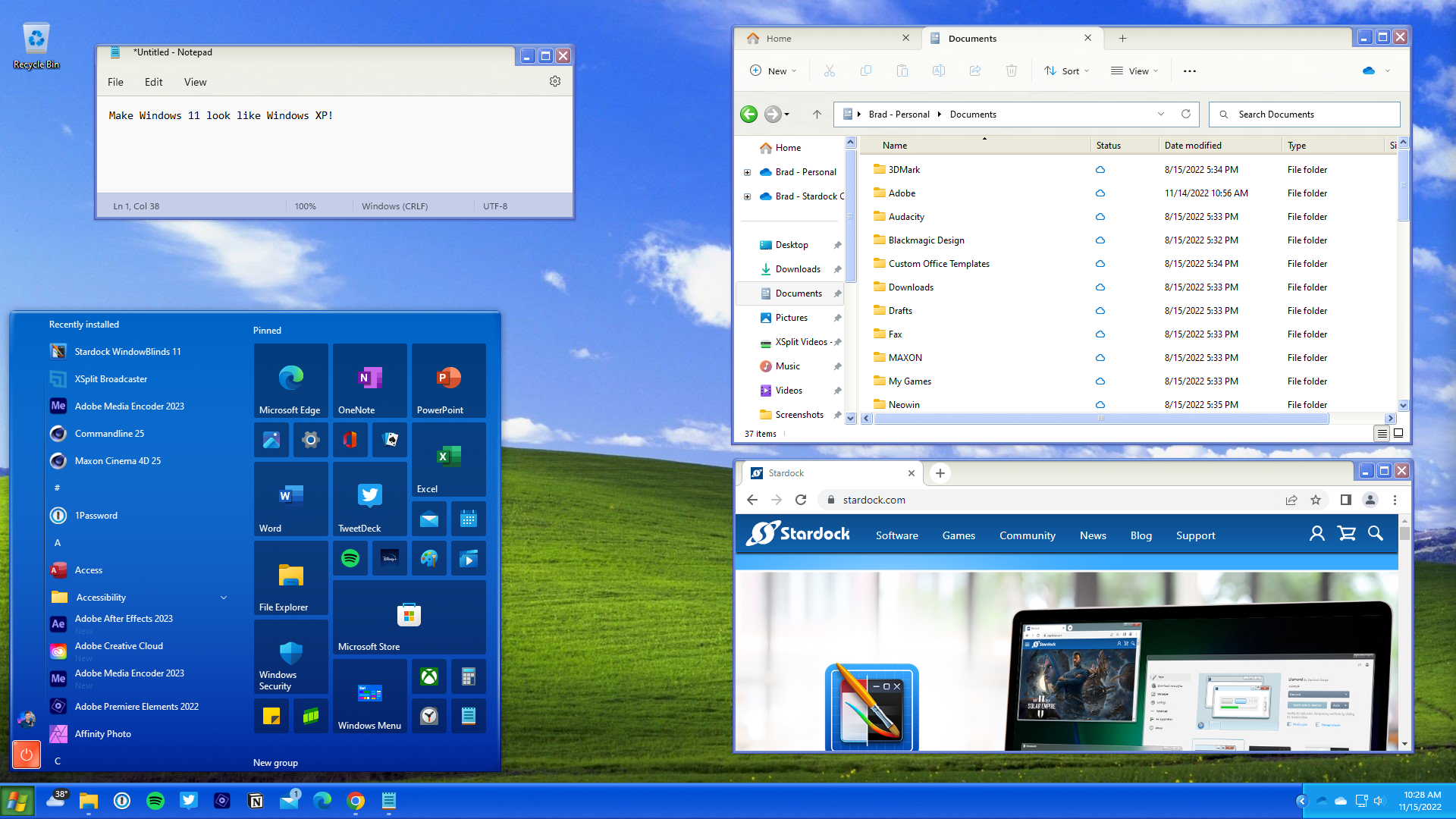This screenshot has width=1456, height=819.
Task: Click View dropdown in File Explorer toolbar
Action: pos(1134,70)
